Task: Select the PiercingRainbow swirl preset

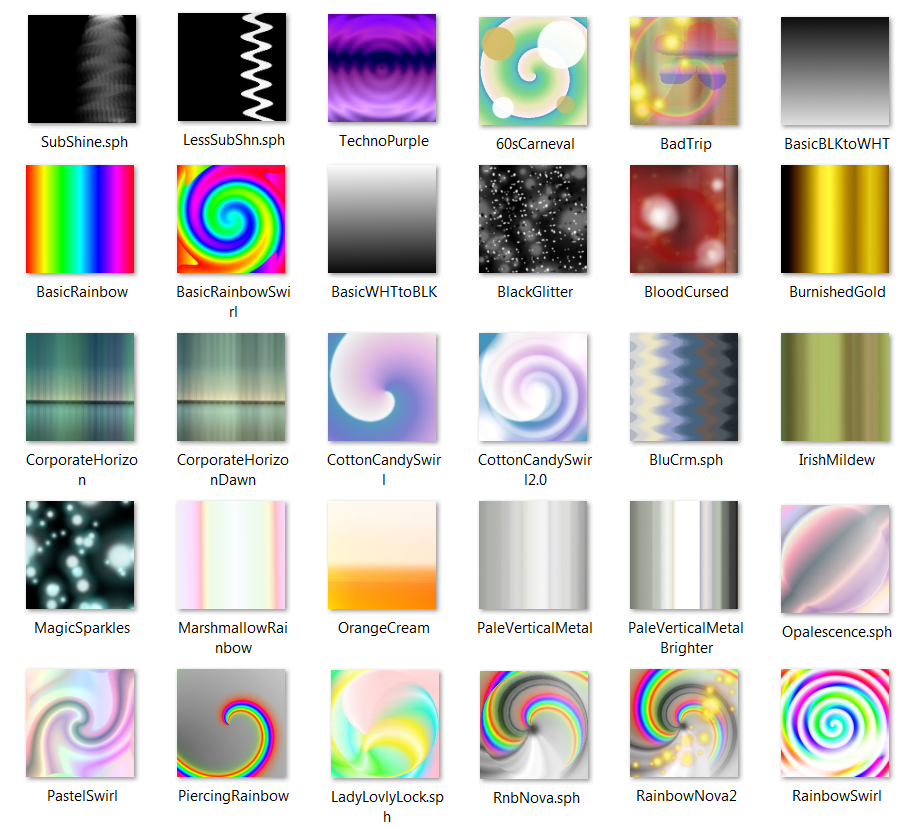Action: point(232,723)
